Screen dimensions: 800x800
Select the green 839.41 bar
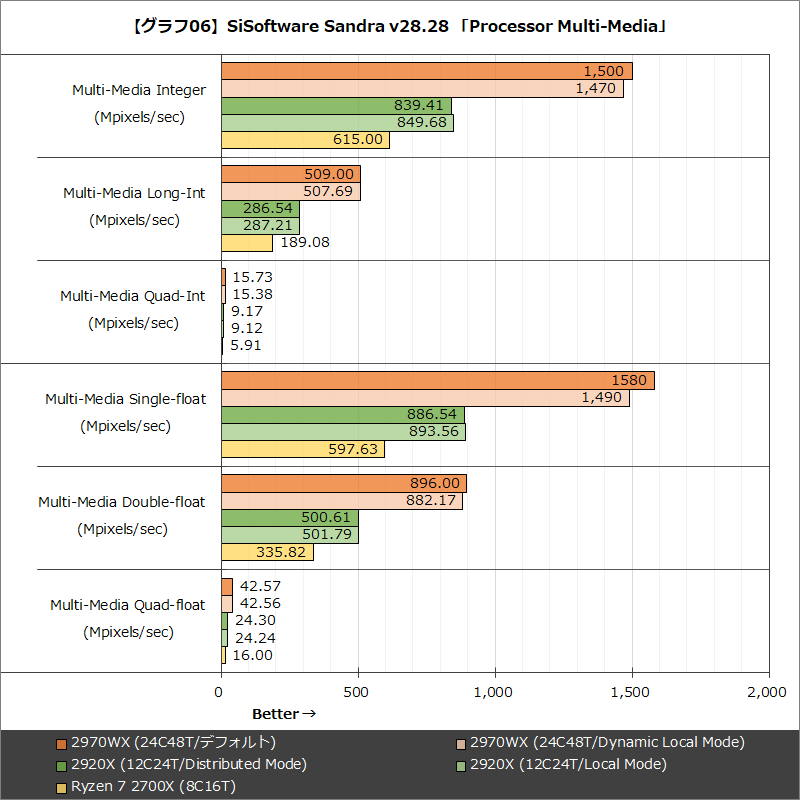[x=330, y=105]
